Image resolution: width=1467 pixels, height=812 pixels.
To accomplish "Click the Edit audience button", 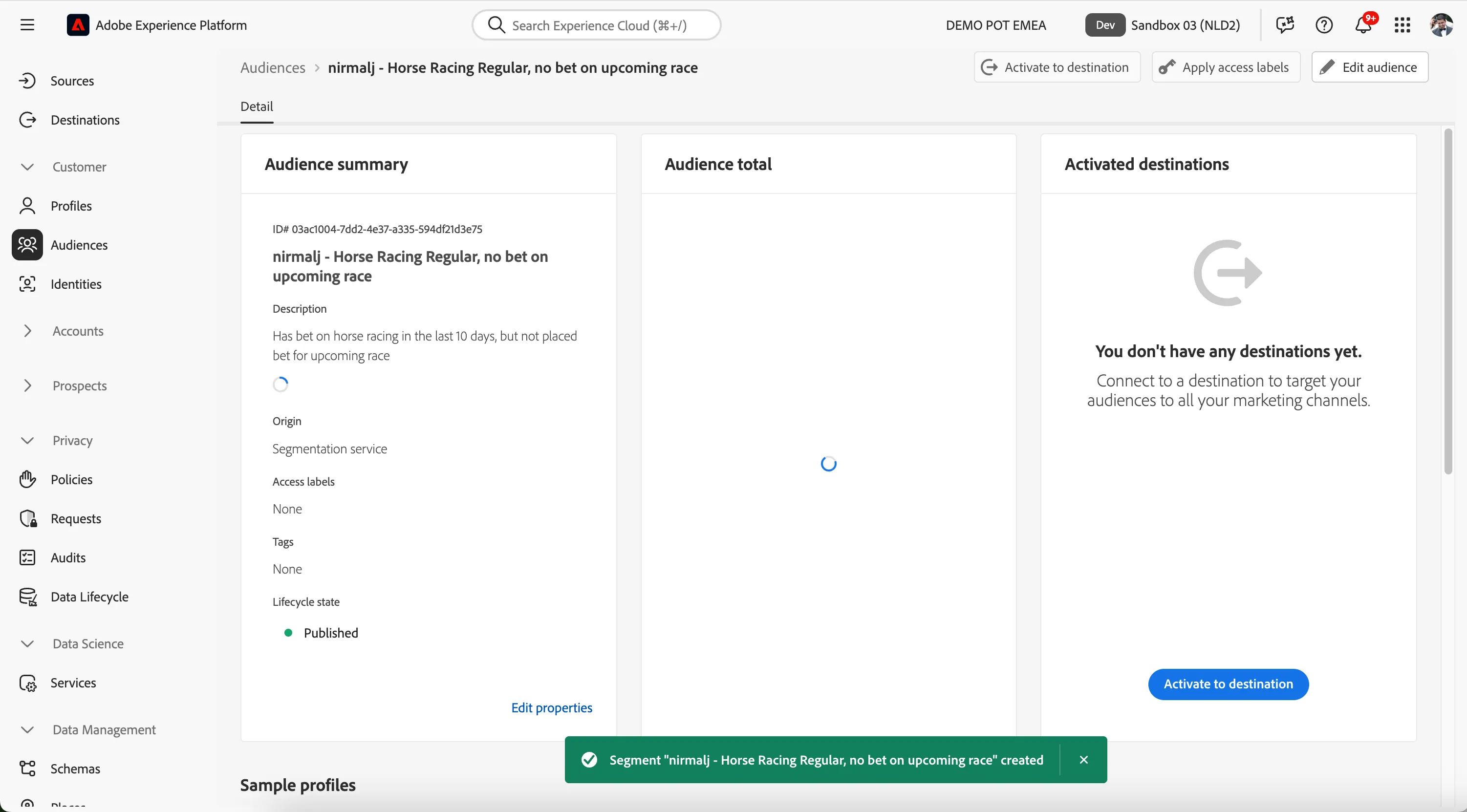I will tap(1370, 67).
